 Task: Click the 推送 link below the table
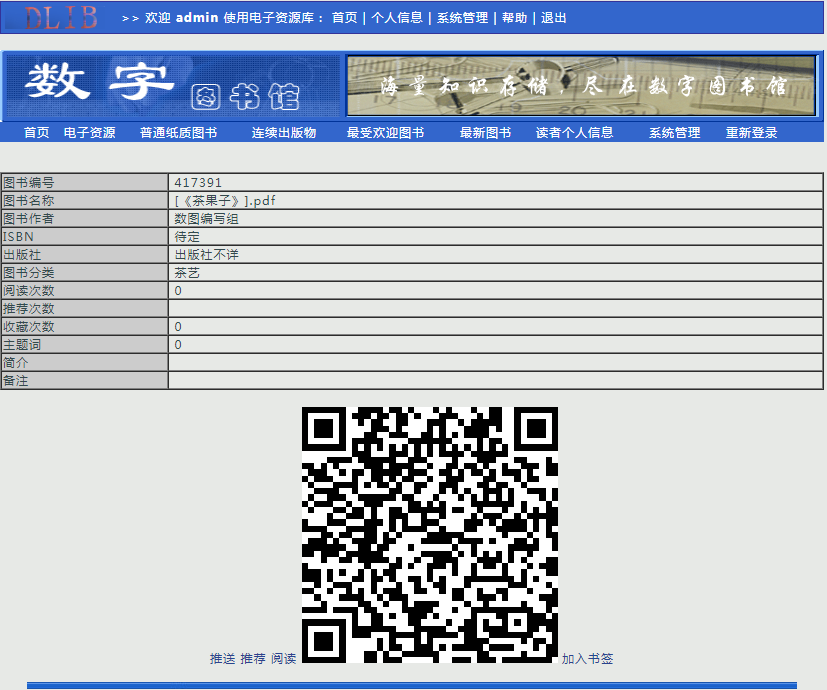pos(222,659)
